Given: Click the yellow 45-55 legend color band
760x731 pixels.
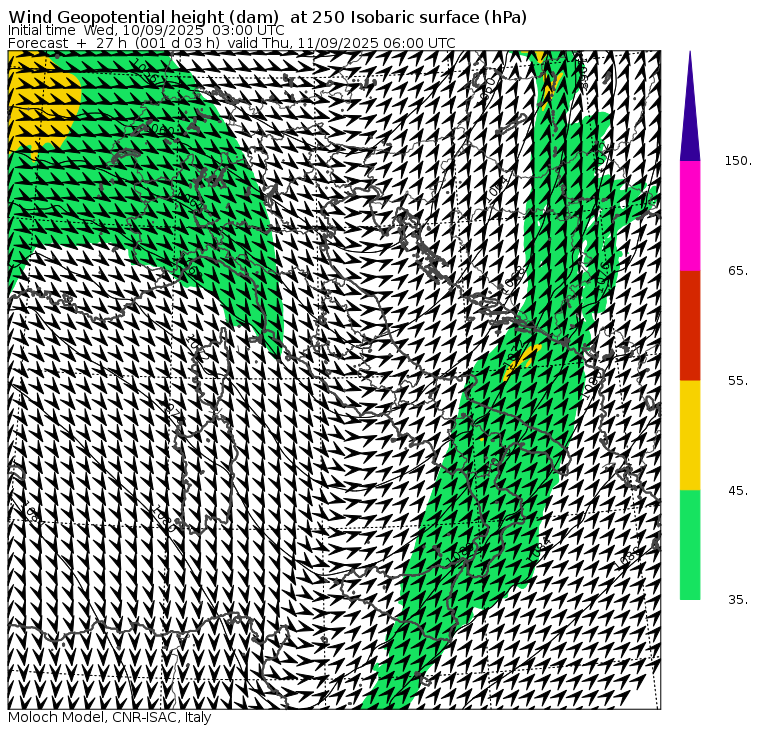Looking at the screenshot, I should point(690,435).
